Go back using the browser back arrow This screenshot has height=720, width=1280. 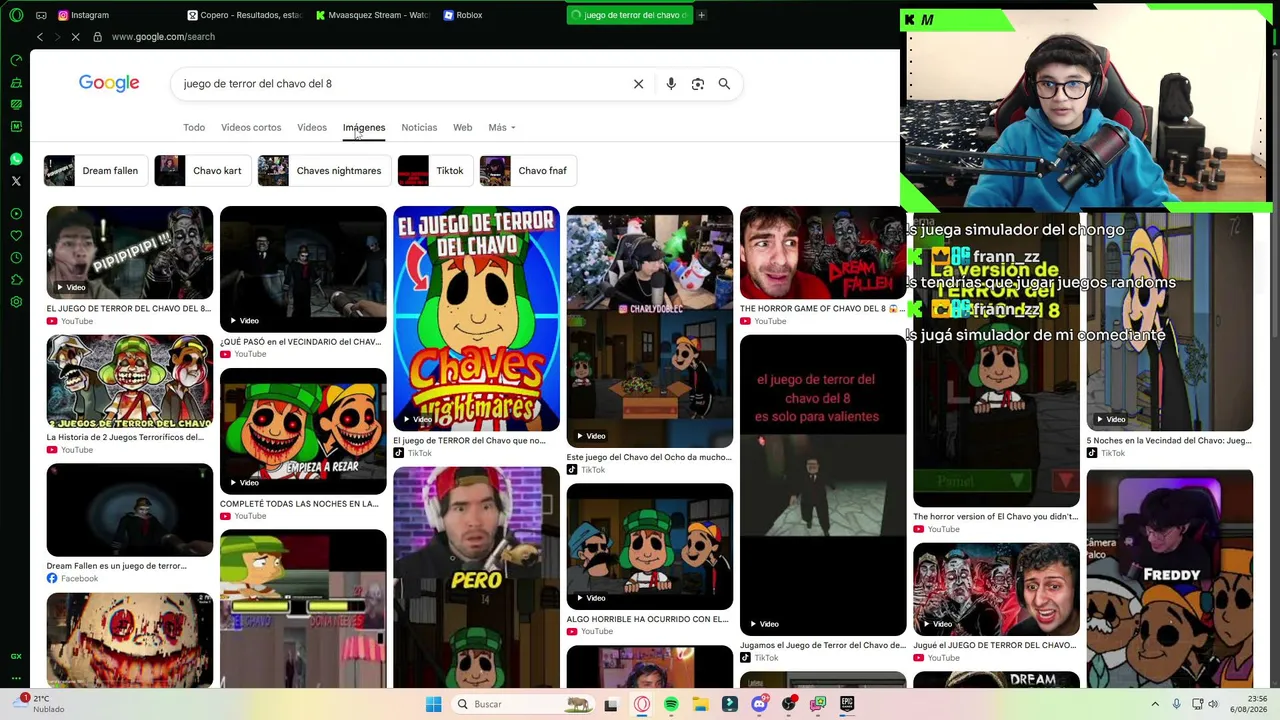[40, 37]
